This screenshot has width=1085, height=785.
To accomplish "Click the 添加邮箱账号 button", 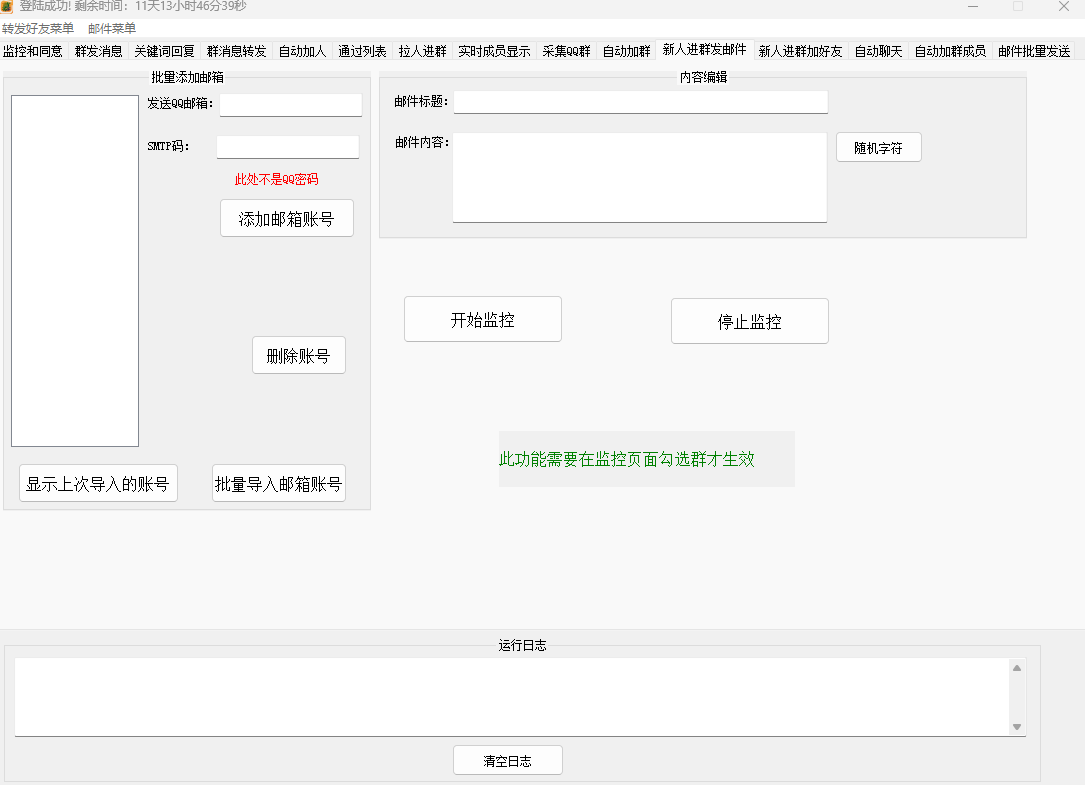I will [x=286, y=218].
